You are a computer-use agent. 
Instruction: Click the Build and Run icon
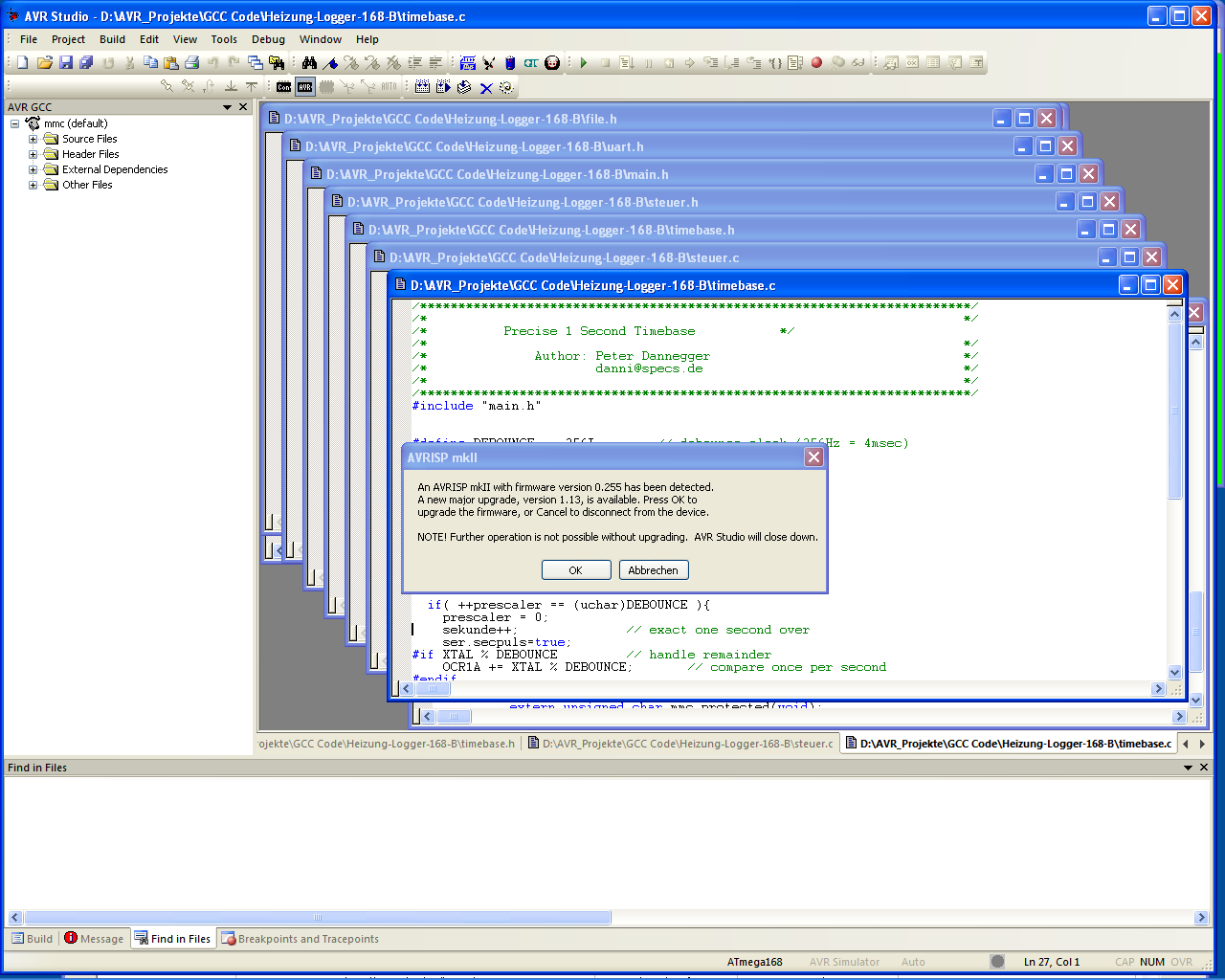click(x=443, y=87)
